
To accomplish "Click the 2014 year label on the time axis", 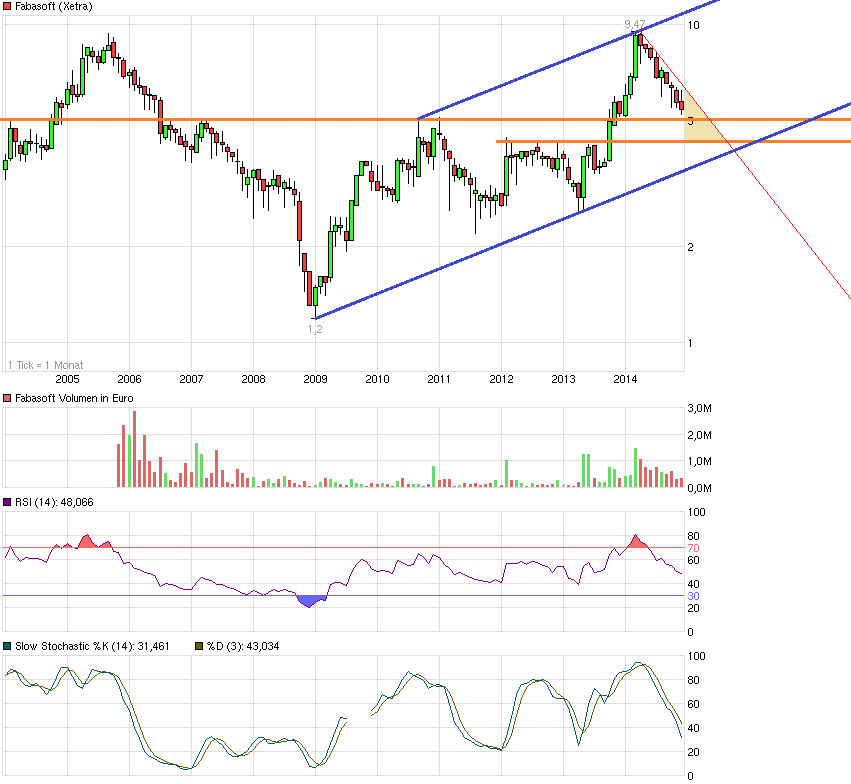I will (x=625, y=379).
